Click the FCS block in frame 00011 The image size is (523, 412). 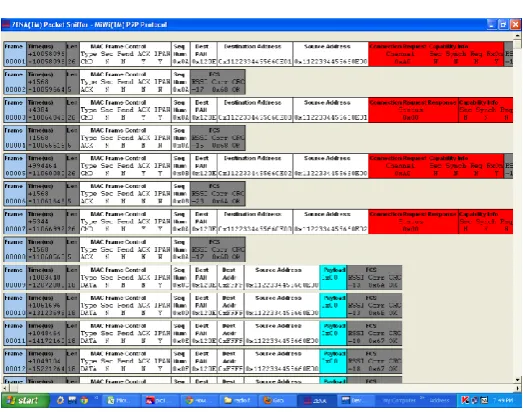coord(374,333)
